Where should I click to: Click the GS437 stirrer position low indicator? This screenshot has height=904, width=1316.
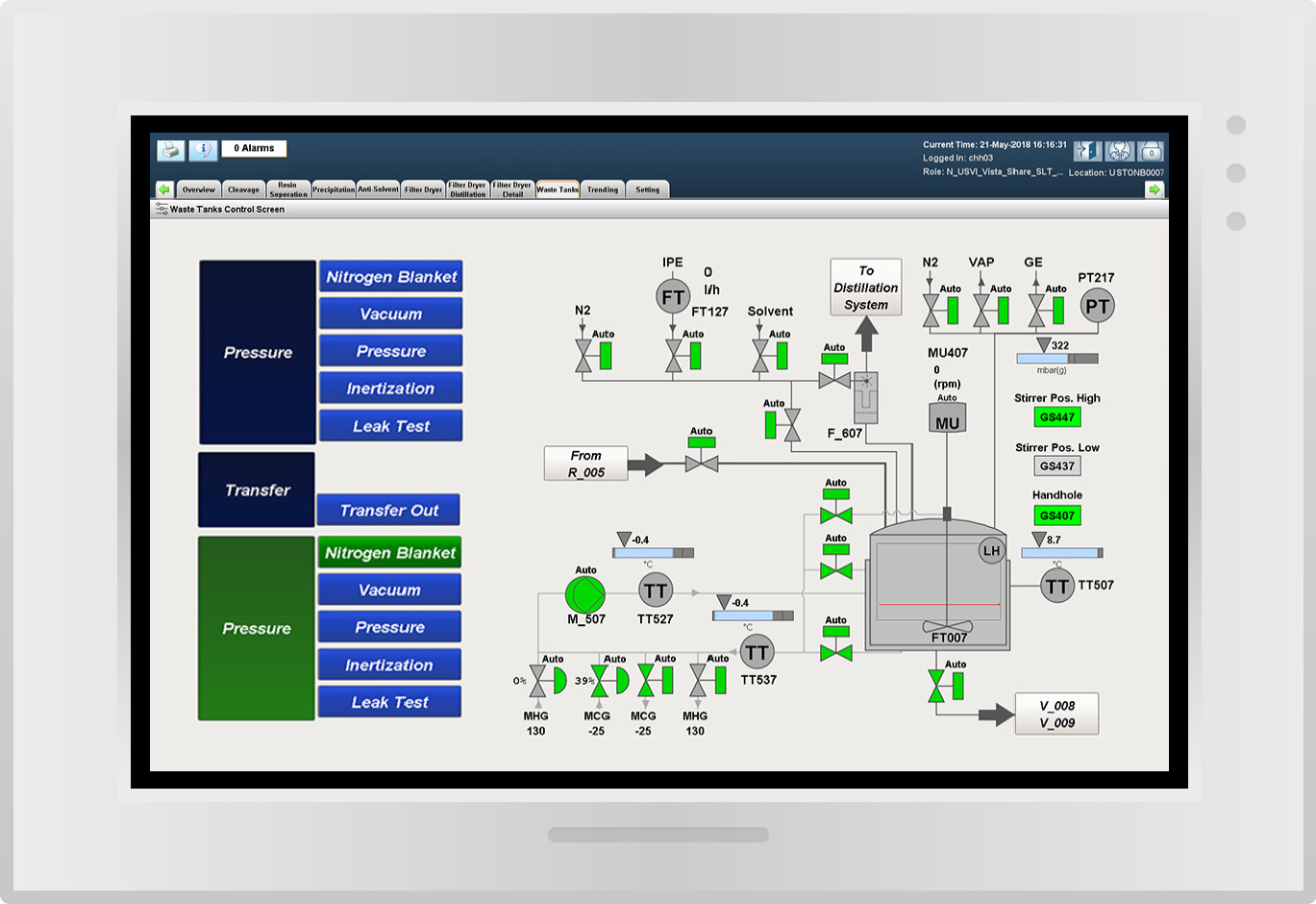1057,466
